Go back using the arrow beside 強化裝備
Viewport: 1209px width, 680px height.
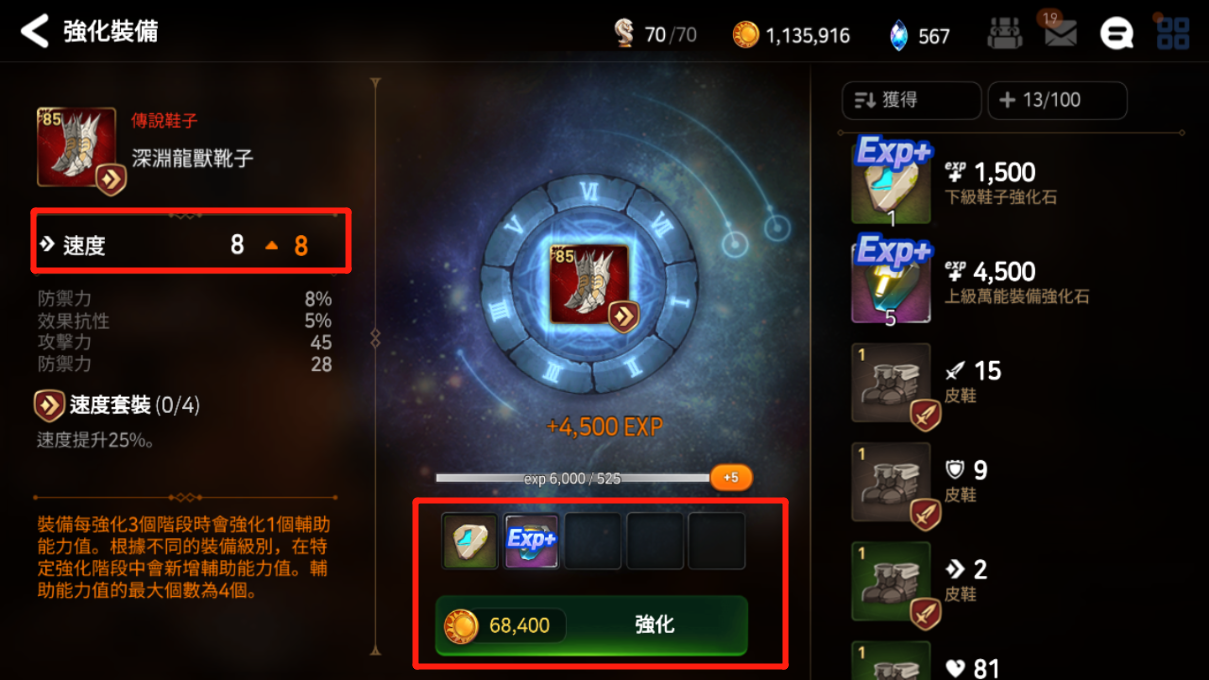[x=34, y=32]
